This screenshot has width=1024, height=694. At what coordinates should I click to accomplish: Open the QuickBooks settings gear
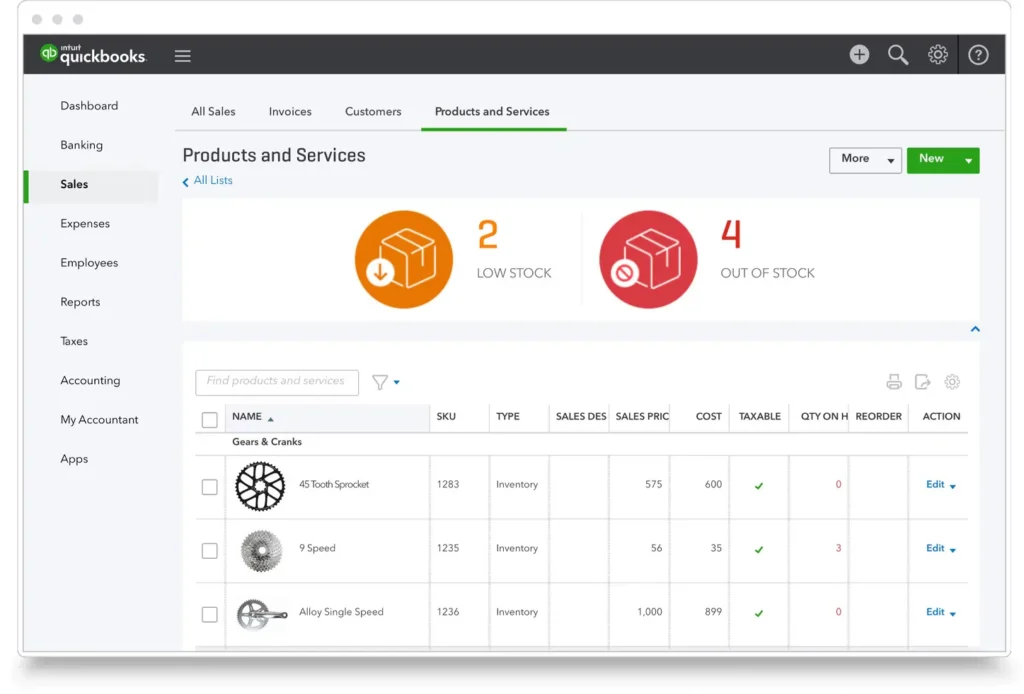[938, 55]
